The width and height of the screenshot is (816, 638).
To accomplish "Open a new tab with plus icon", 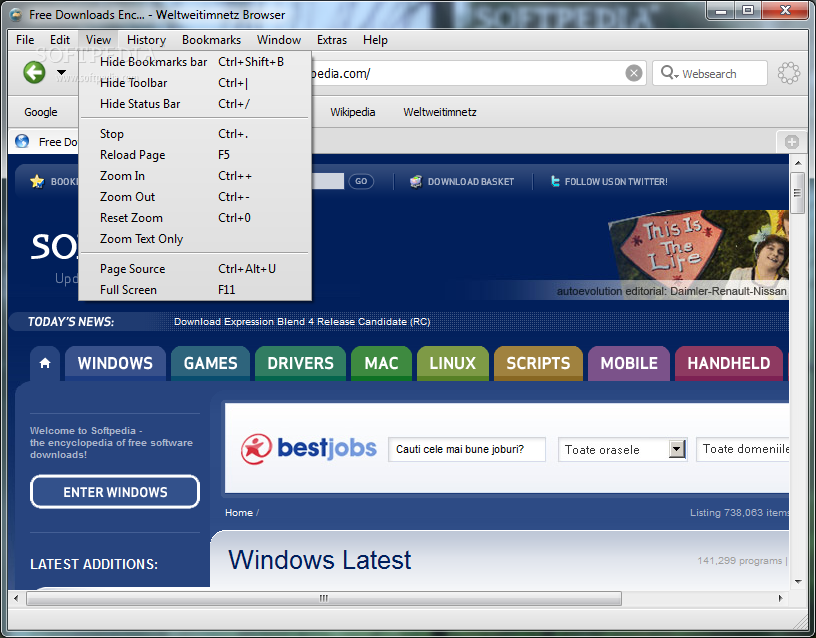I will click(x=792, y=142).
